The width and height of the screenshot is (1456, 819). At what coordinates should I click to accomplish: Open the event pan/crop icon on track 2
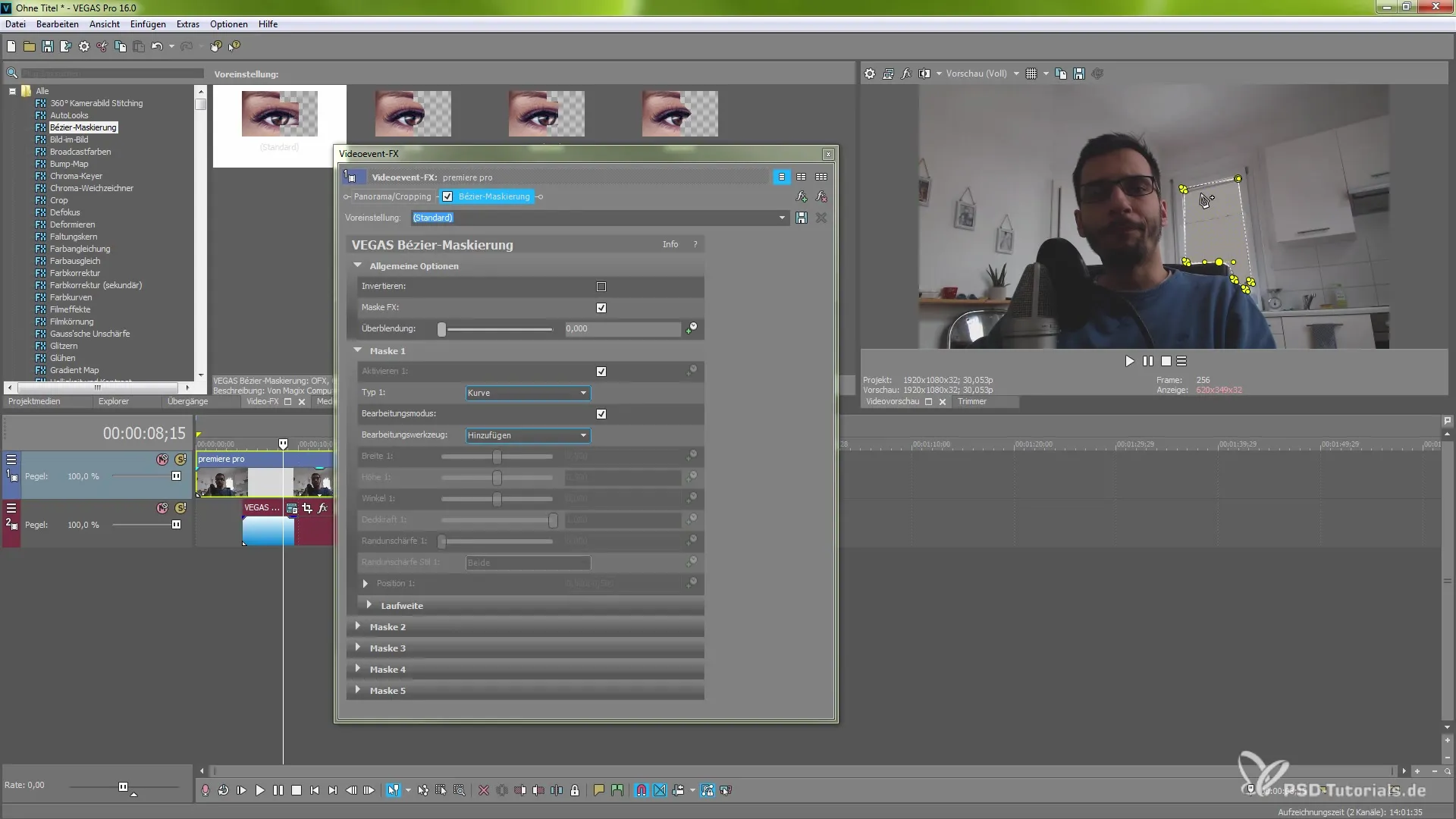click(307, 508)
